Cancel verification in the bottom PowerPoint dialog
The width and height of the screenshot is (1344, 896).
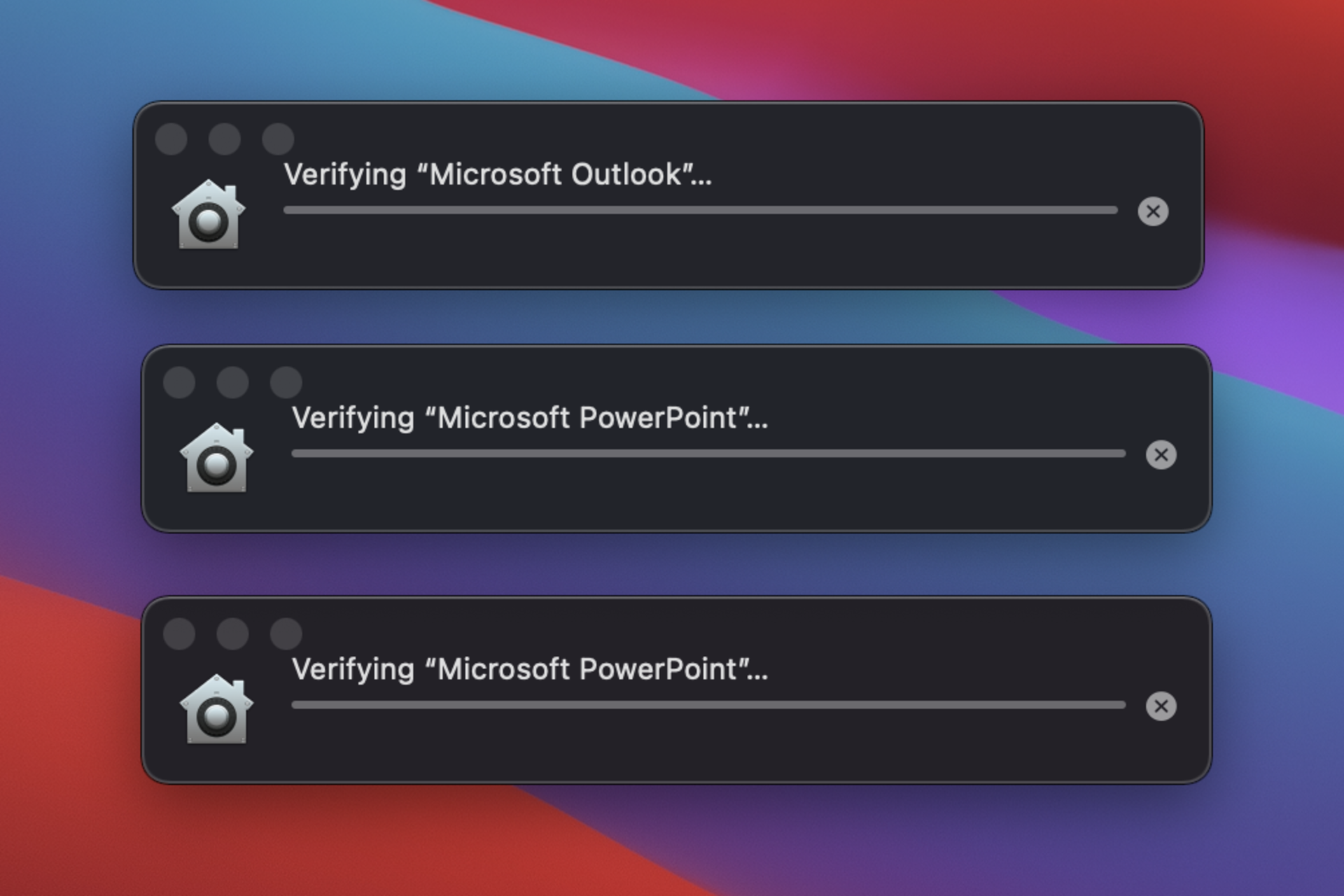pyautogui.click(x=1161, y=706)
